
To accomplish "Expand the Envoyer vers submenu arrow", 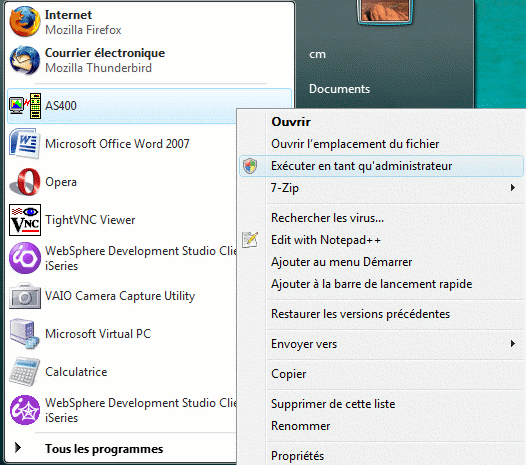I will [513, 344].
